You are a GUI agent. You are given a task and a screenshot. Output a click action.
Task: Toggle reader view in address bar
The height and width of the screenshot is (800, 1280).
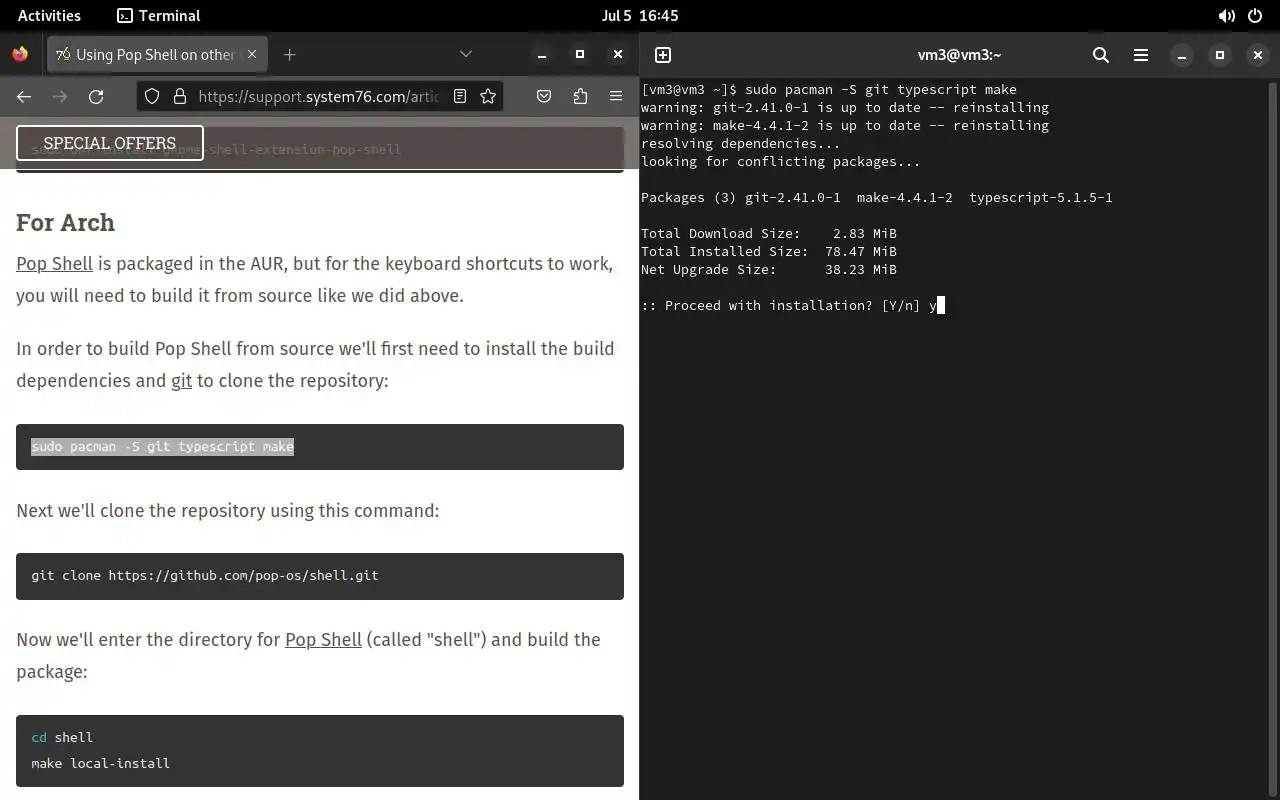pos(460,96)
